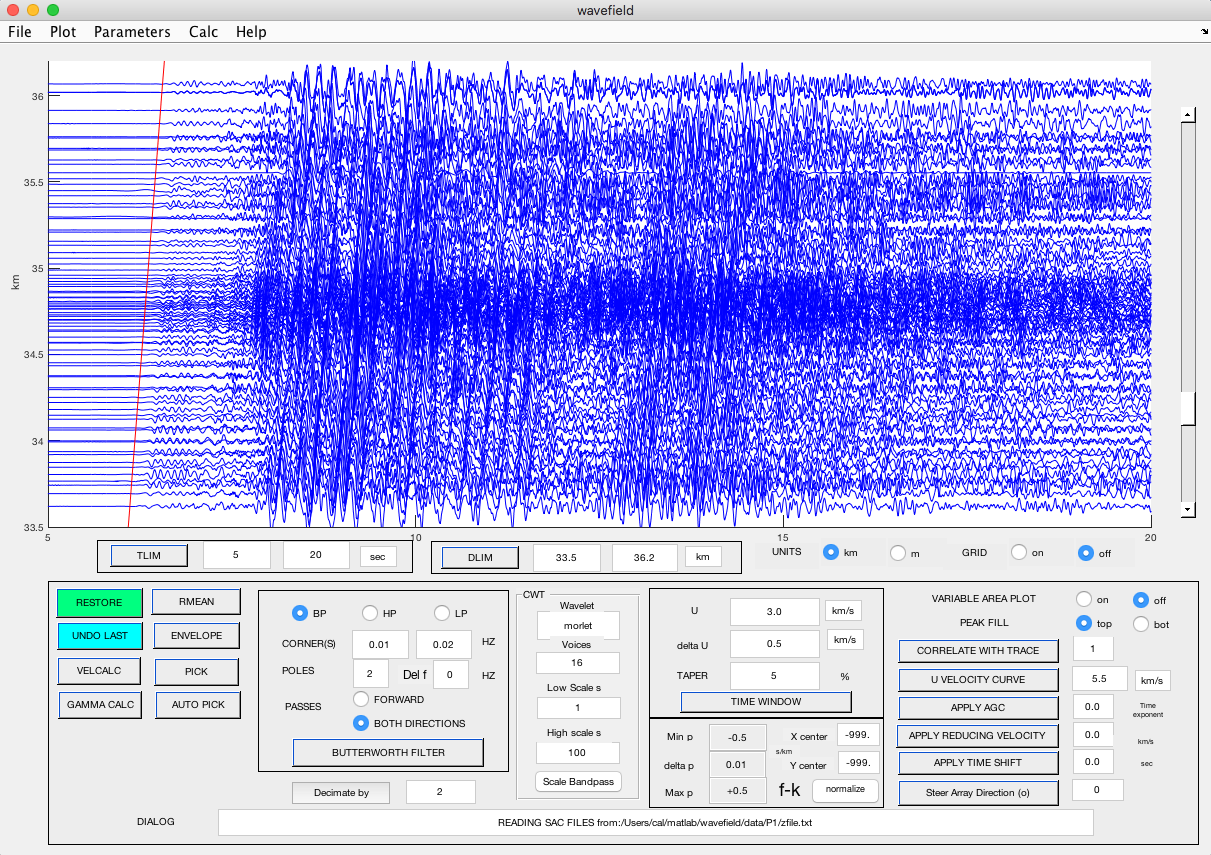This screenshot has height=855, width=1211.
Task: Click the undock arrow in the menu bar
Action: click(x=1203, y=32)
